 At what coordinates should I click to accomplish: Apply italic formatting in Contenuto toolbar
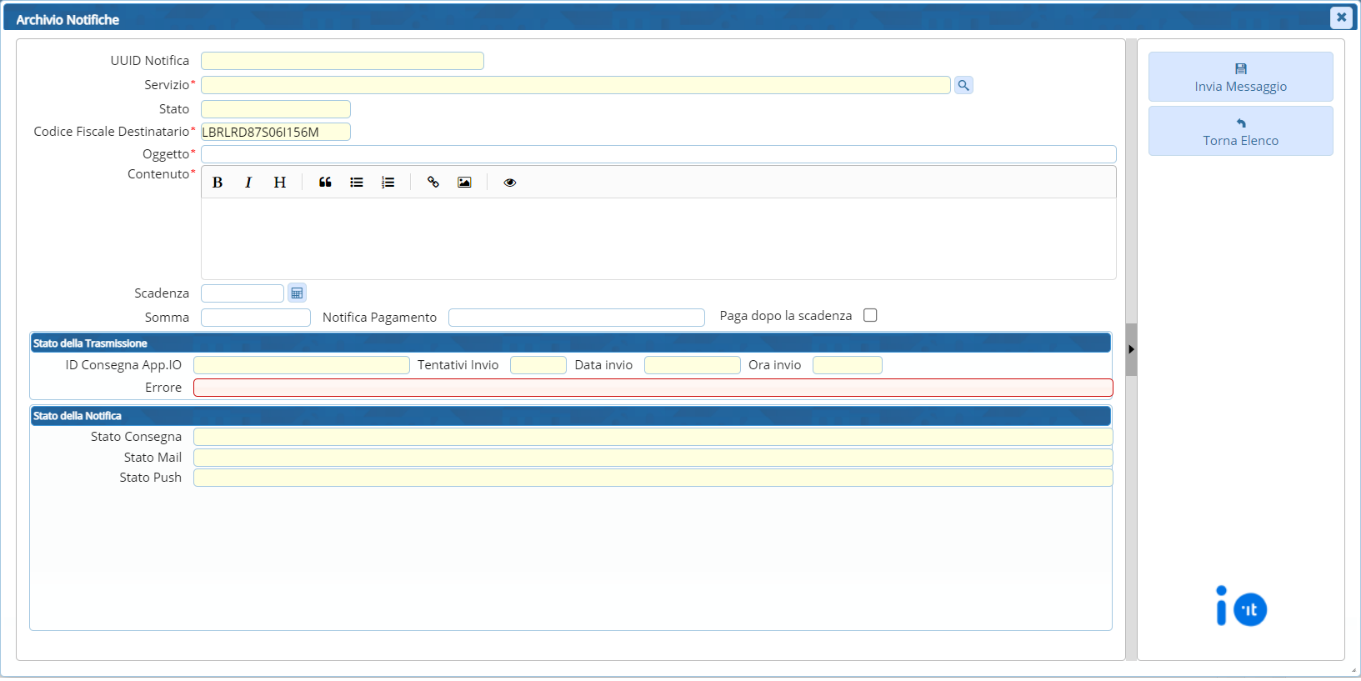click(x=249, y=182)
